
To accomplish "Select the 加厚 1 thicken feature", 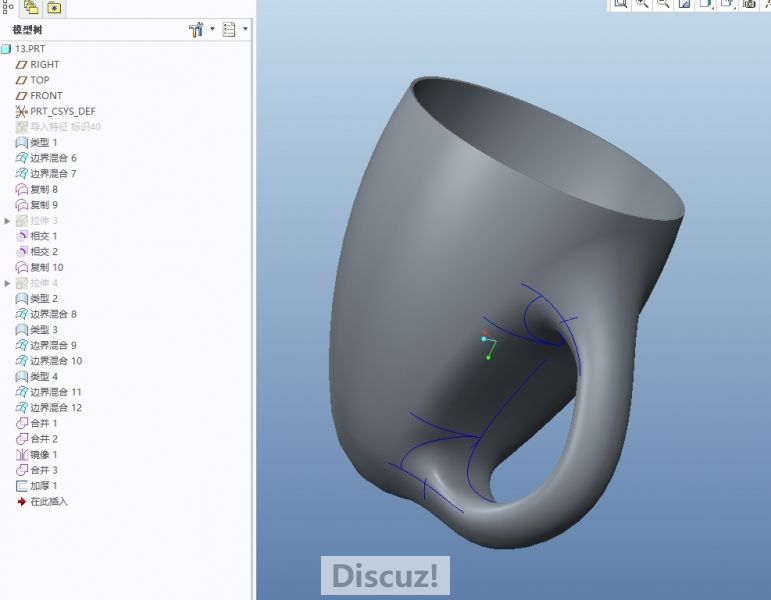I will click(43, 486).
